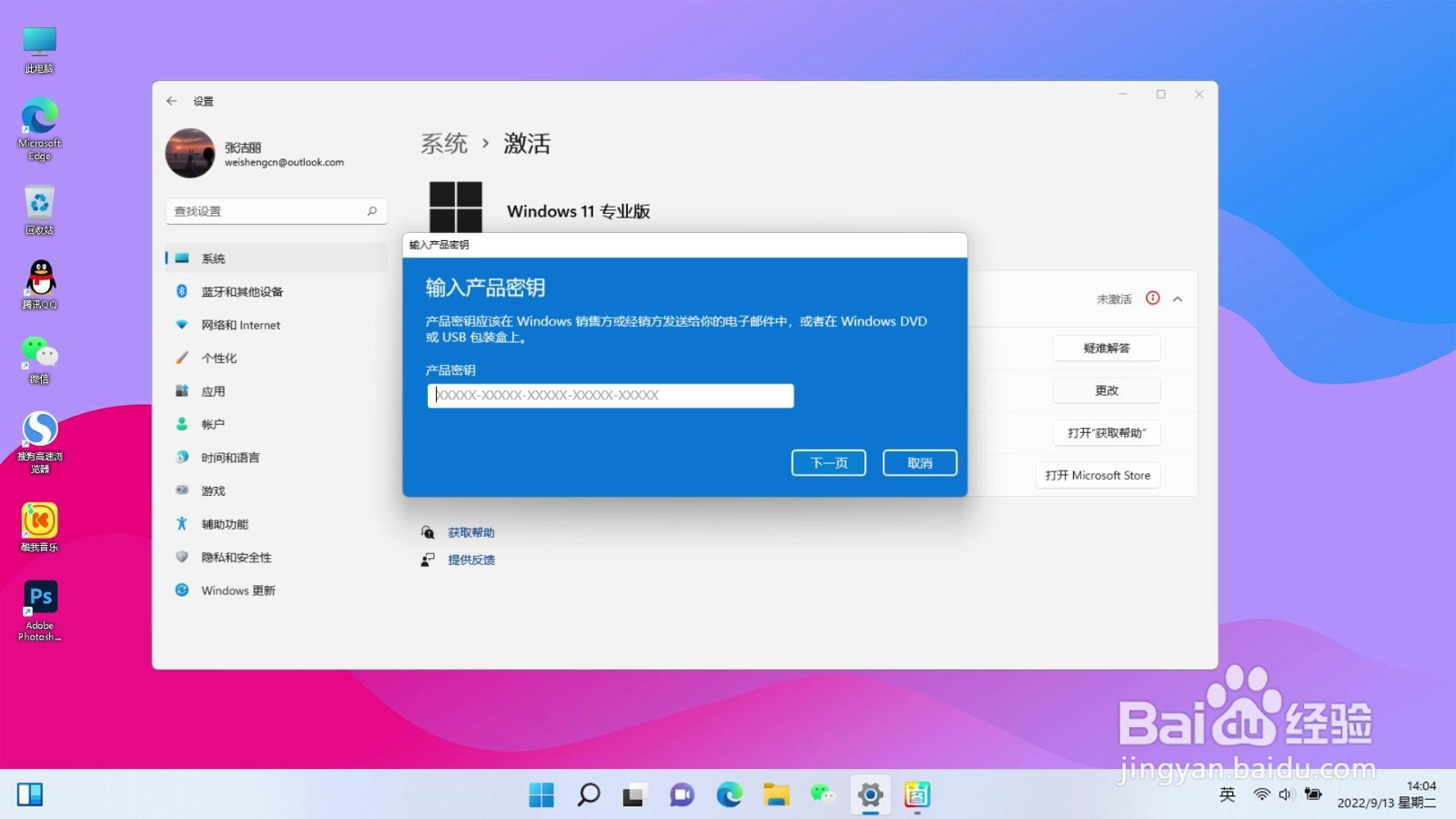Screen dimensions: 1456x819
Task: Open Windows 更新 settings category
Action: 277,591
